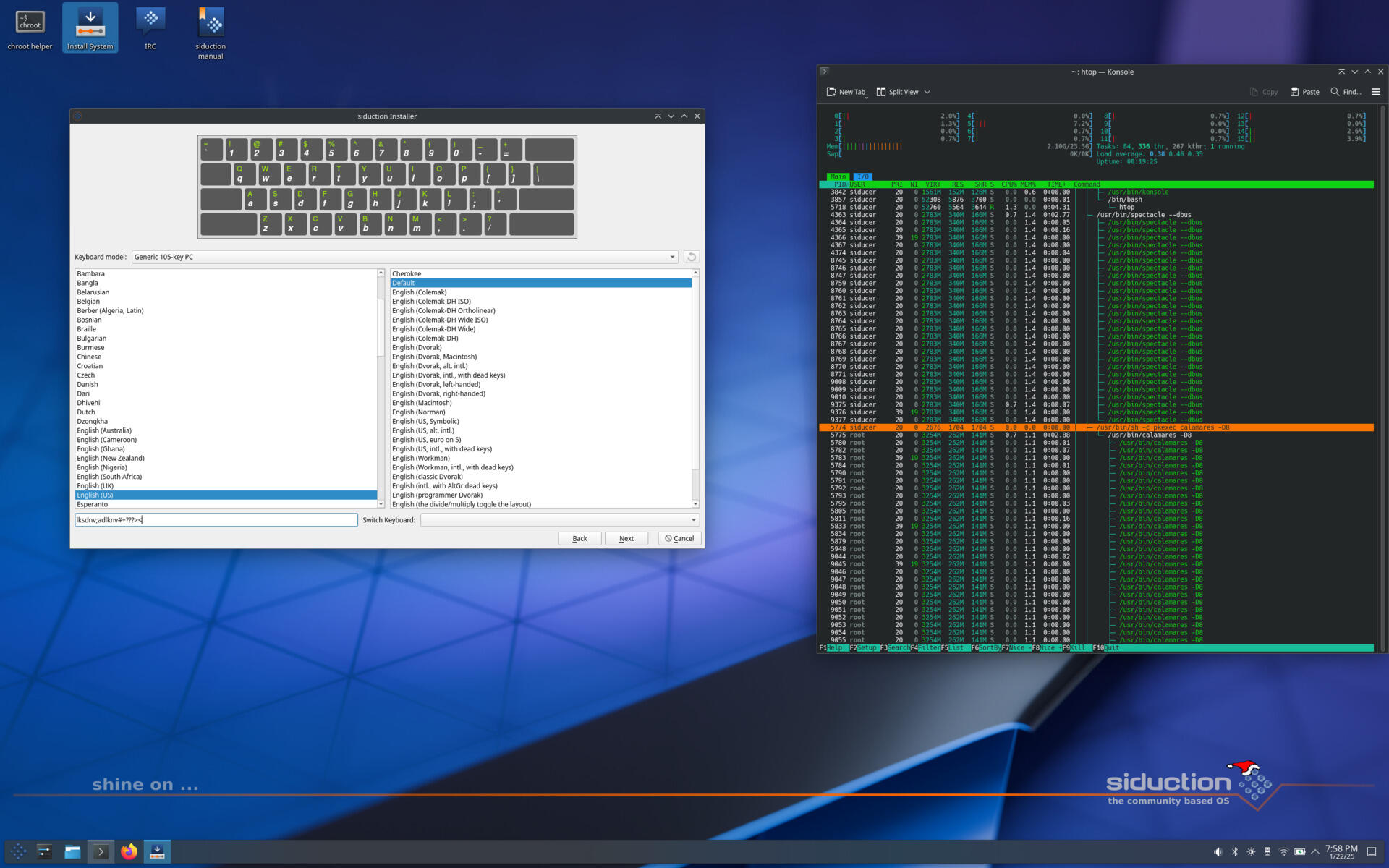Switch to htop Main tab
The width and height of the screenshot is (1389, 868).
pyautogui.click(x=838, y=176)
